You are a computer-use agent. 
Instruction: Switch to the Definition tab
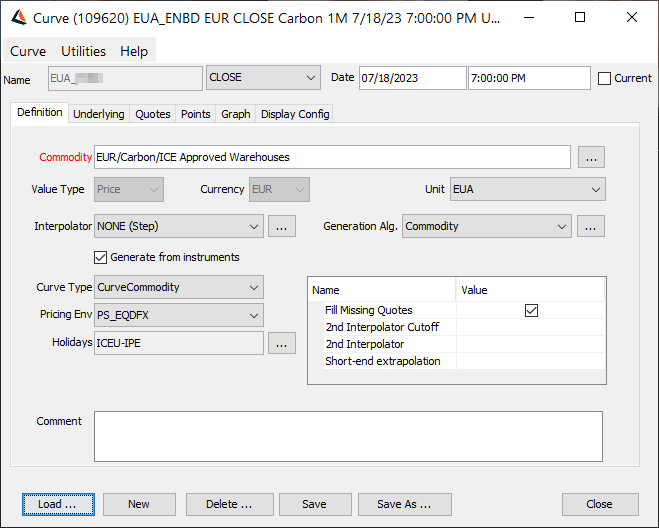coord(40,113)
